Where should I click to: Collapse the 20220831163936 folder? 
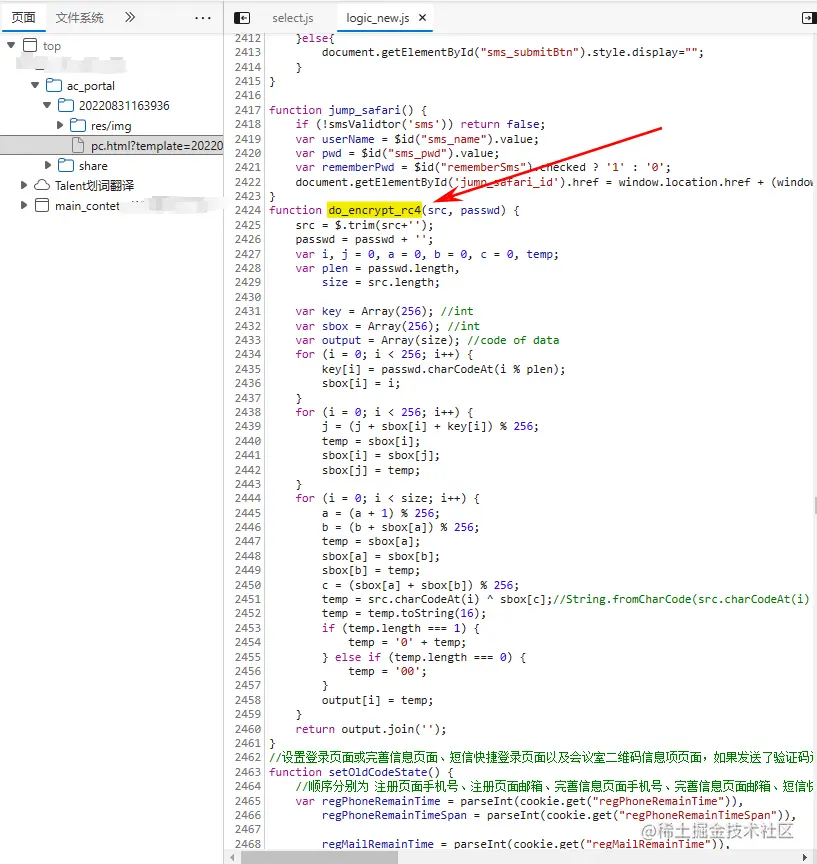coord(47,105)
